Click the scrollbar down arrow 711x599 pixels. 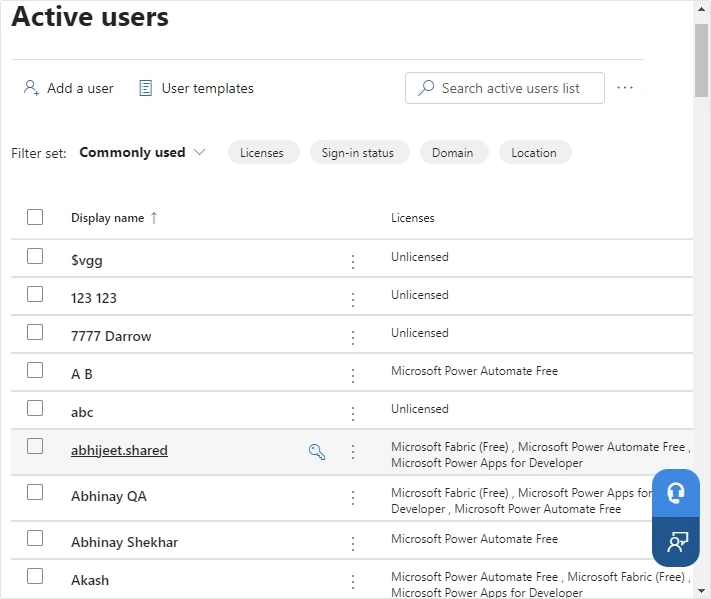point(701,591)
